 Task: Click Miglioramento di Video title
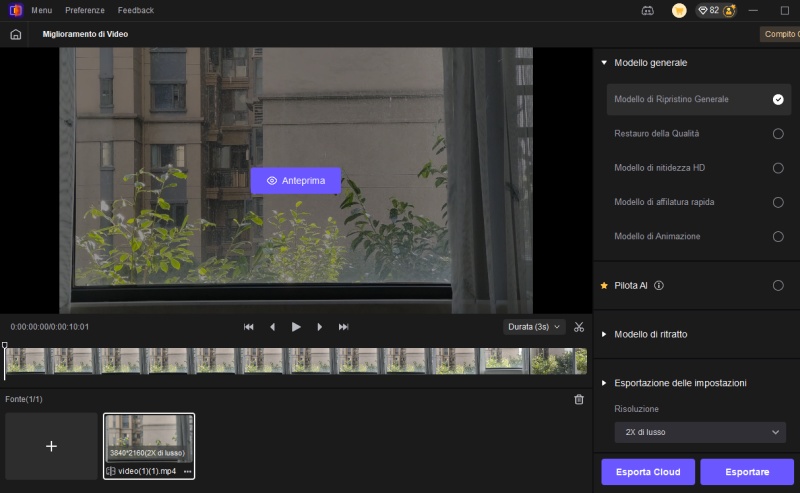[85, 34]
